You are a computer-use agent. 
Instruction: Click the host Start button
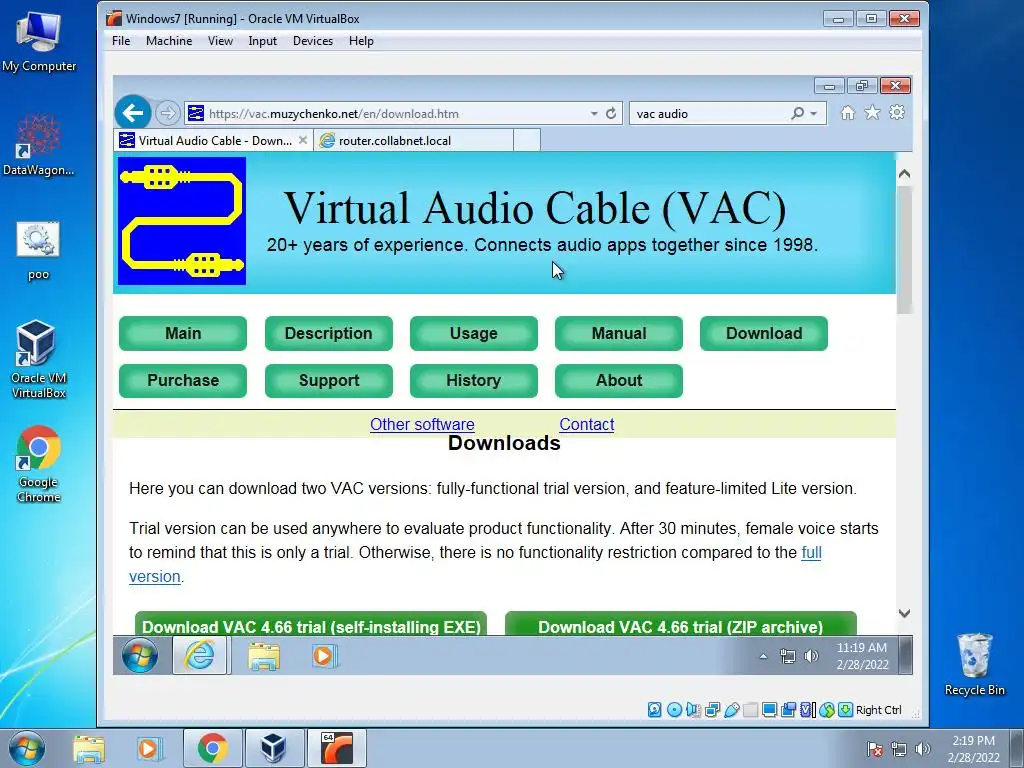tap(27, 748)
